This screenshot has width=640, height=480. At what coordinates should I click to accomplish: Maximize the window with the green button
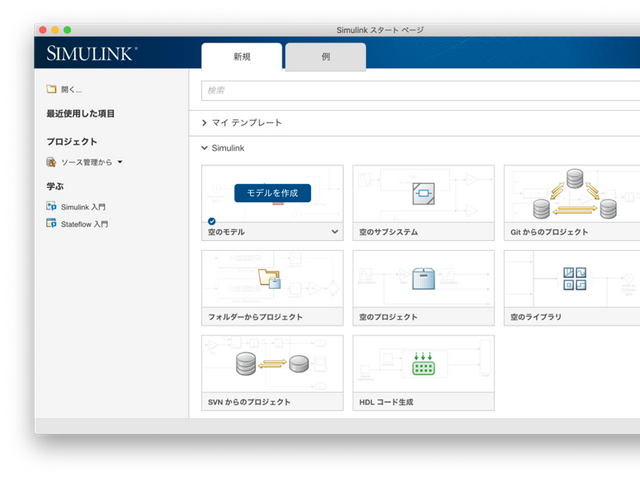pyautogui.click(x=67, y=30)
